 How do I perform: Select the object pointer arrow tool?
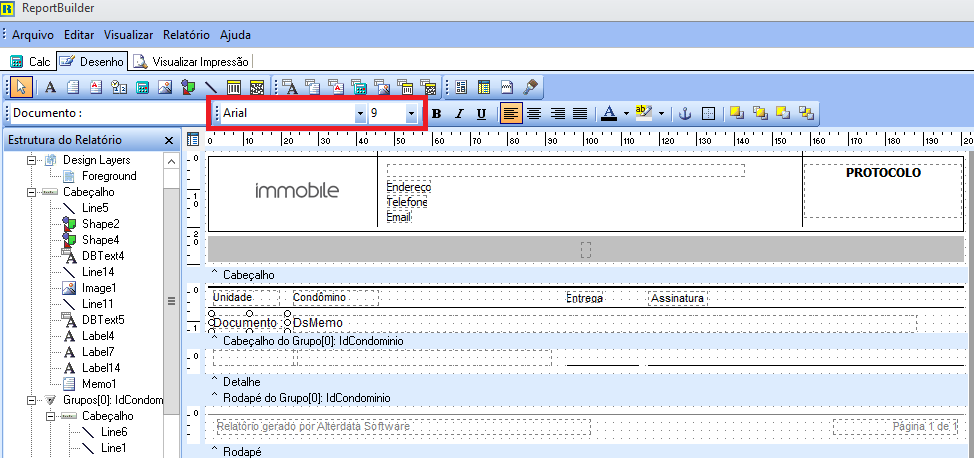click(21, 87)
